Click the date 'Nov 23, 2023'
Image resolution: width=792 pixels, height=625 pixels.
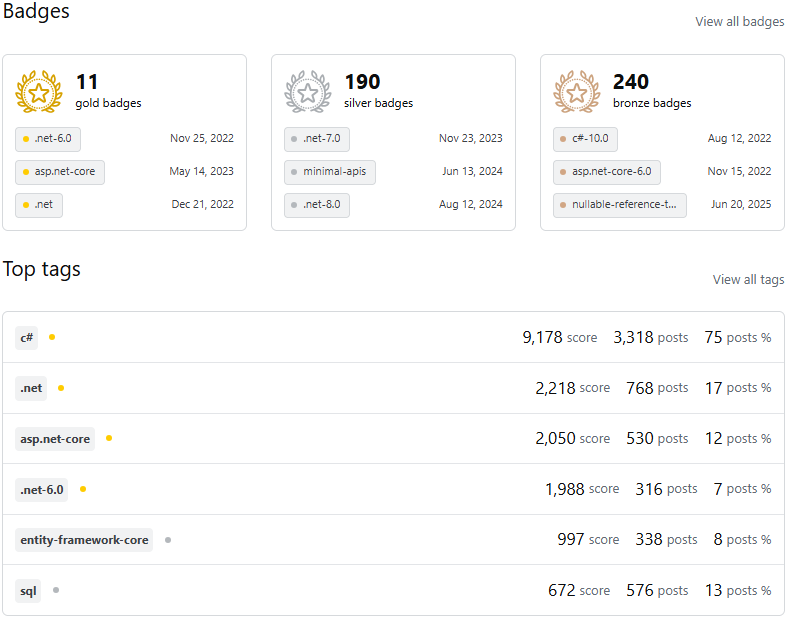[x=471, y=138]
